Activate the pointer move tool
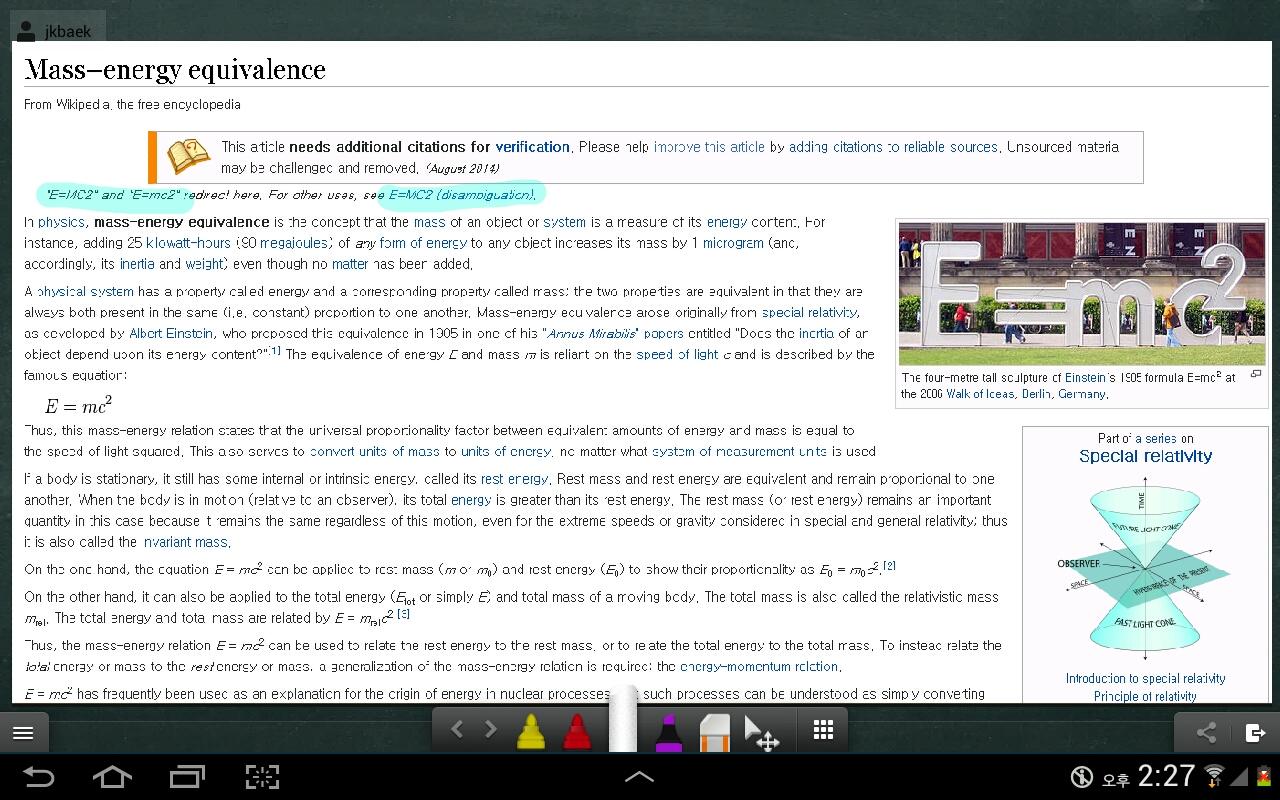1280x800 pixels. pyautogui.click(x=762, y=733)
